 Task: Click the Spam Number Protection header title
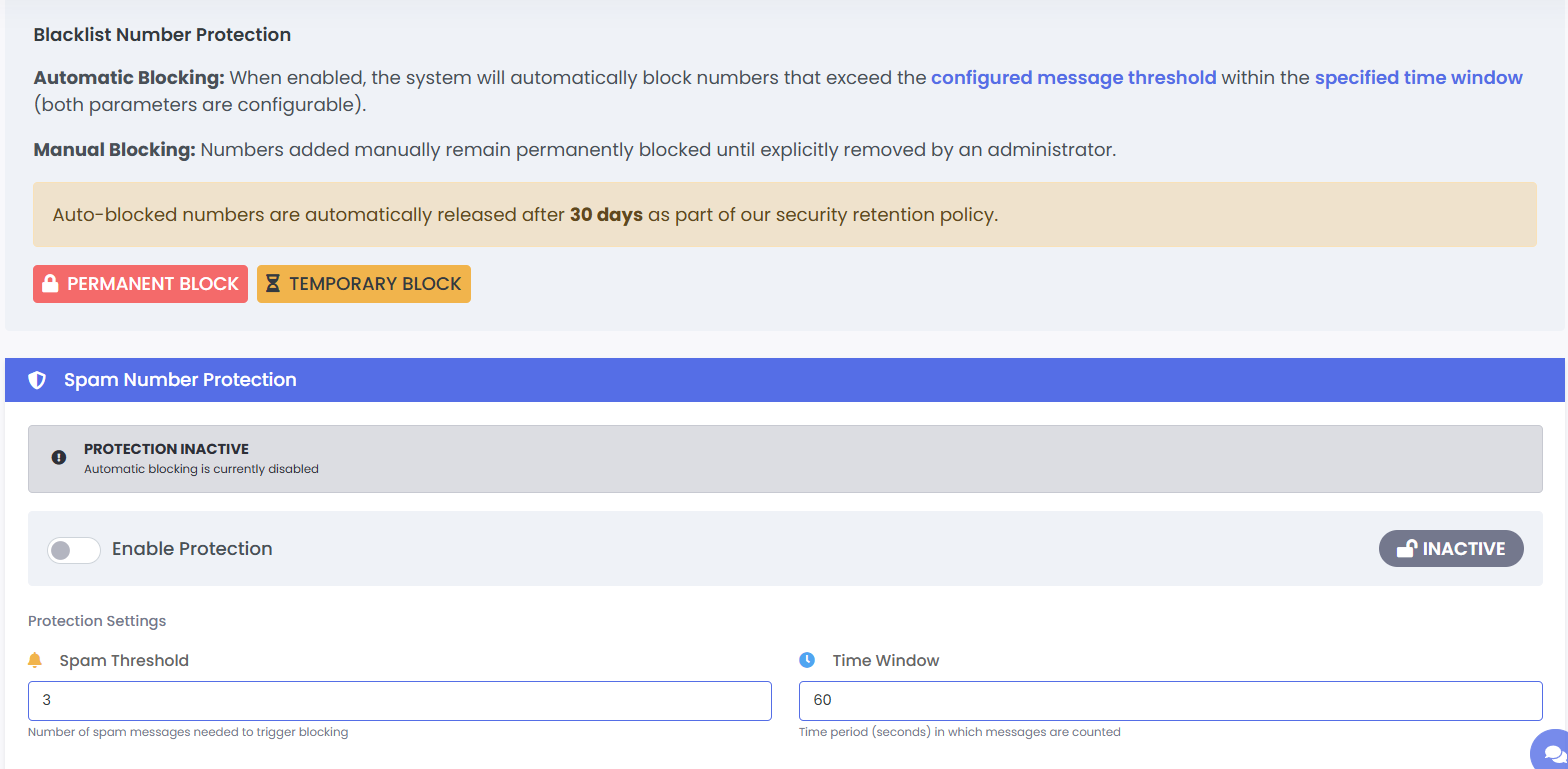(180, 380)
